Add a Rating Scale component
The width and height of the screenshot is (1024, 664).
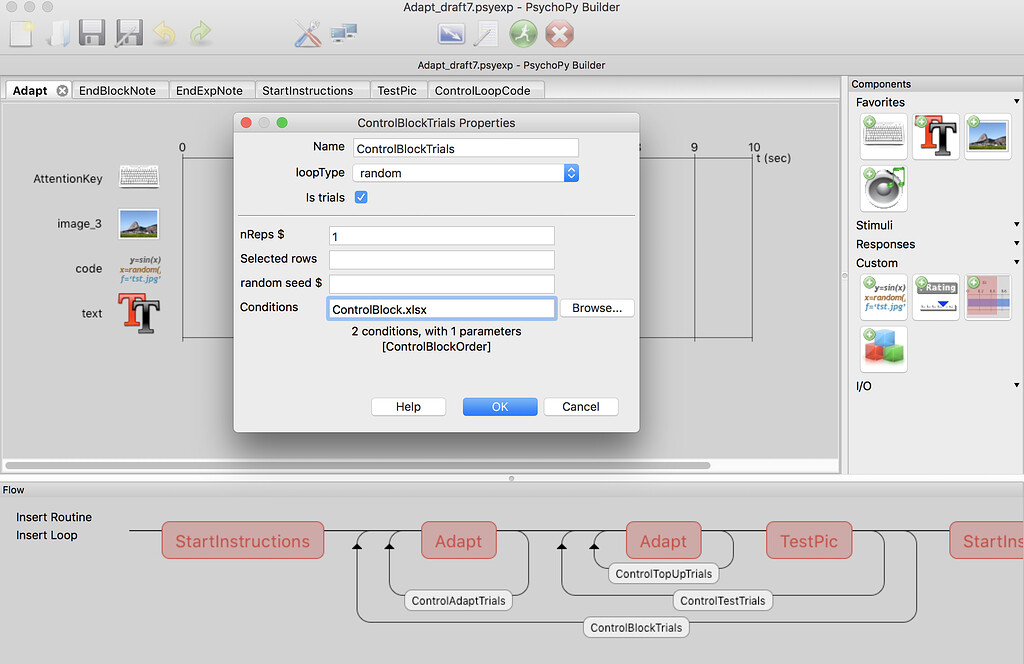[x=936, y=297]
